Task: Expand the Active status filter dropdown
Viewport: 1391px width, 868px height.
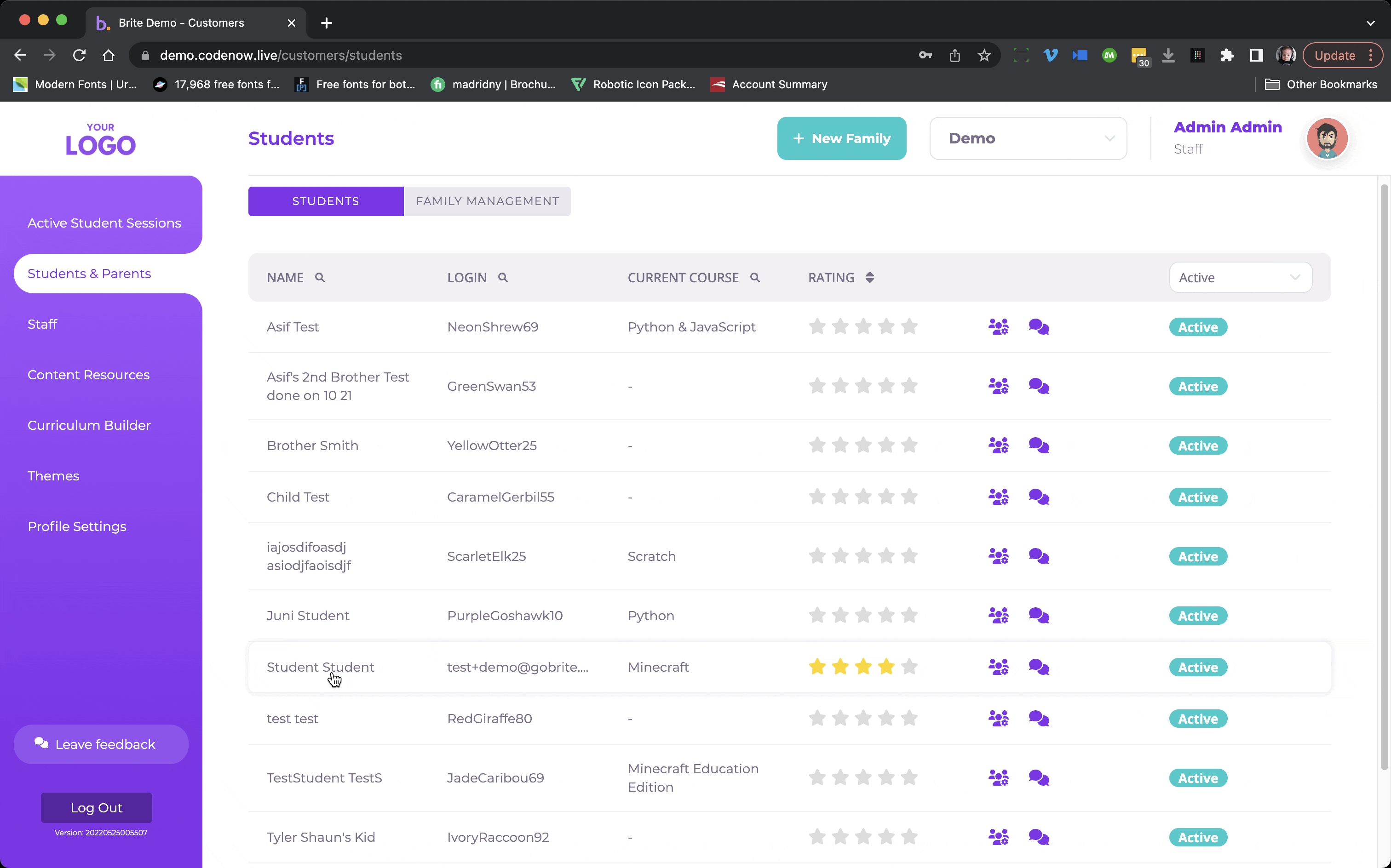Action: click(x=1240, y=278)
